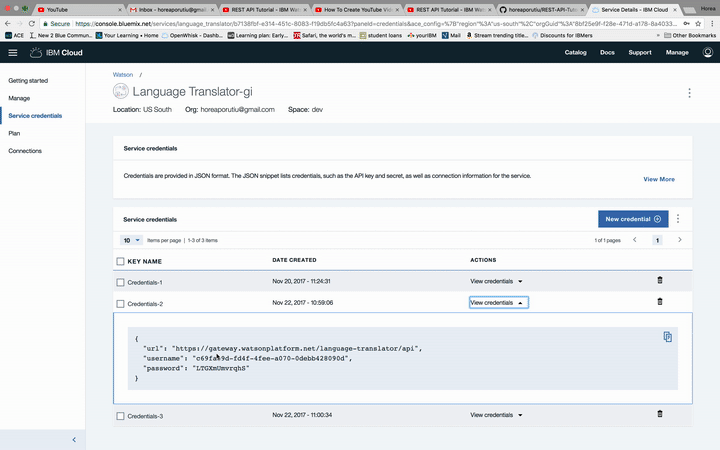Open the yourIBM bookmark

click(x=422, y=35)
